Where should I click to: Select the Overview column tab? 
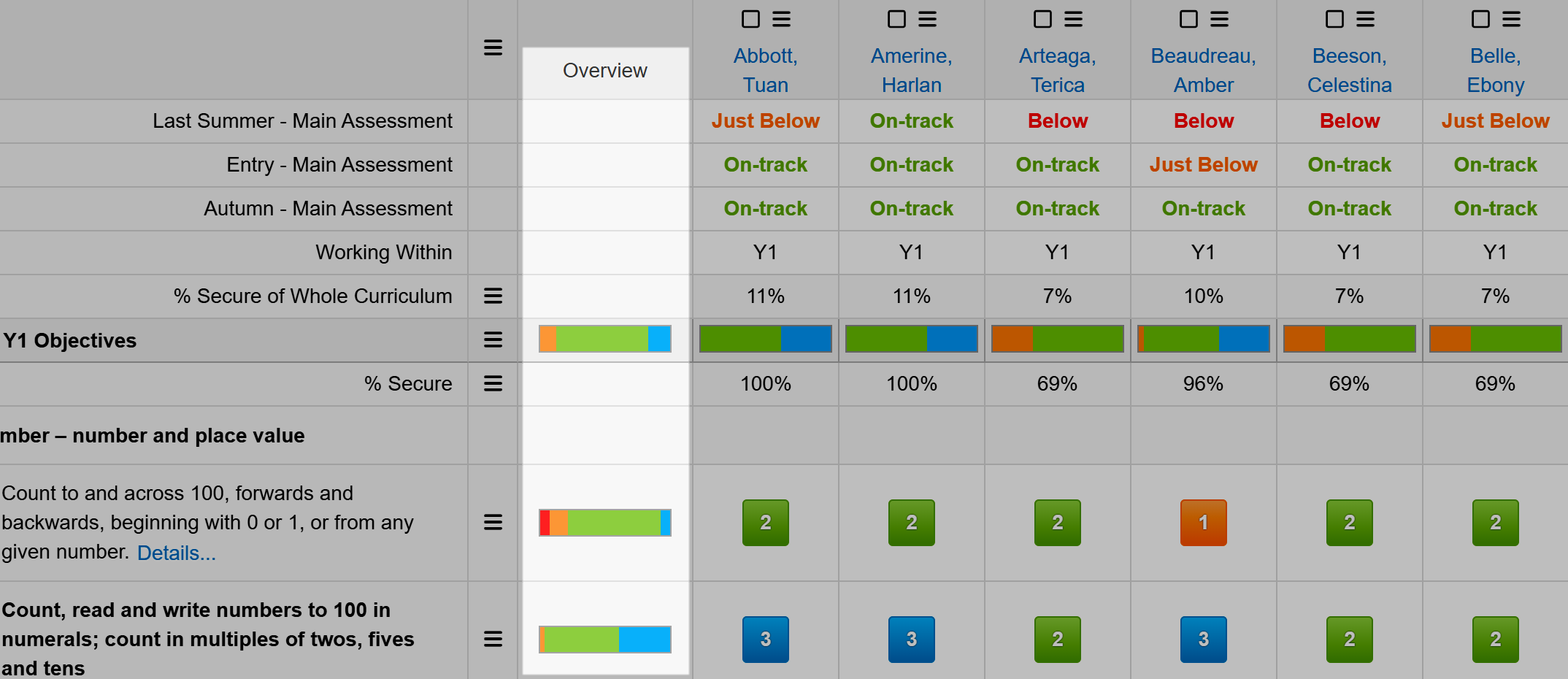point(604,71)
